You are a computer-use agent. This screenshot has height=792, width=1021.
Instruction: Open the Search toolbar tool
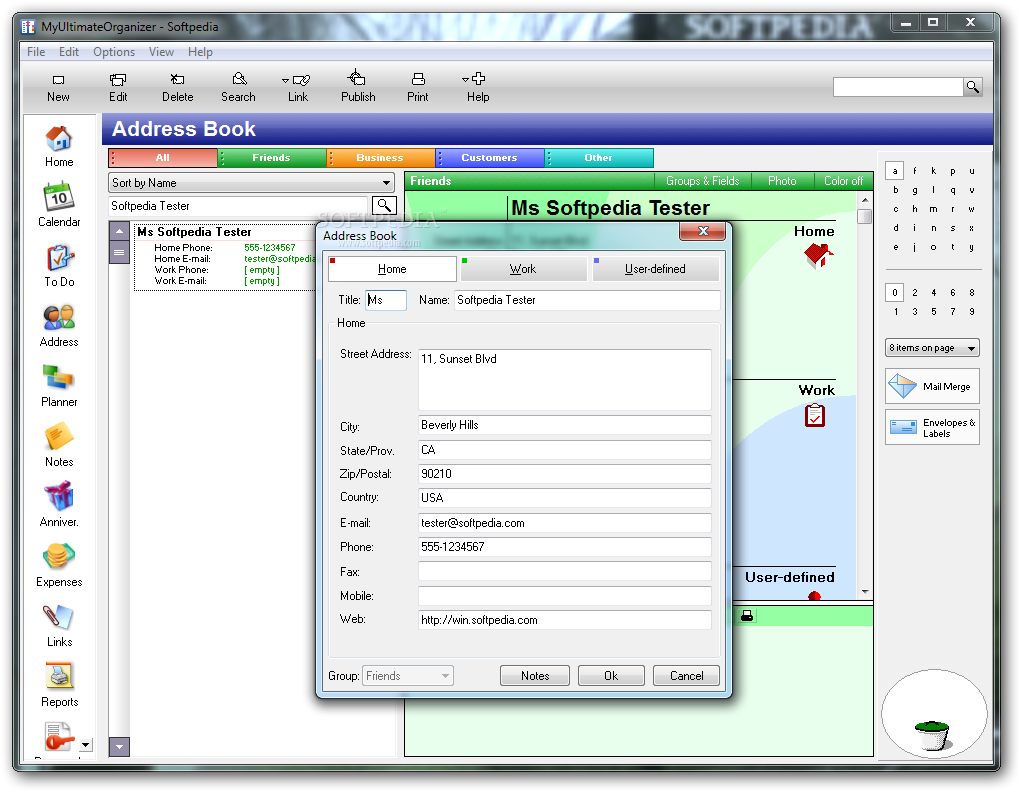tap(238, 87)
